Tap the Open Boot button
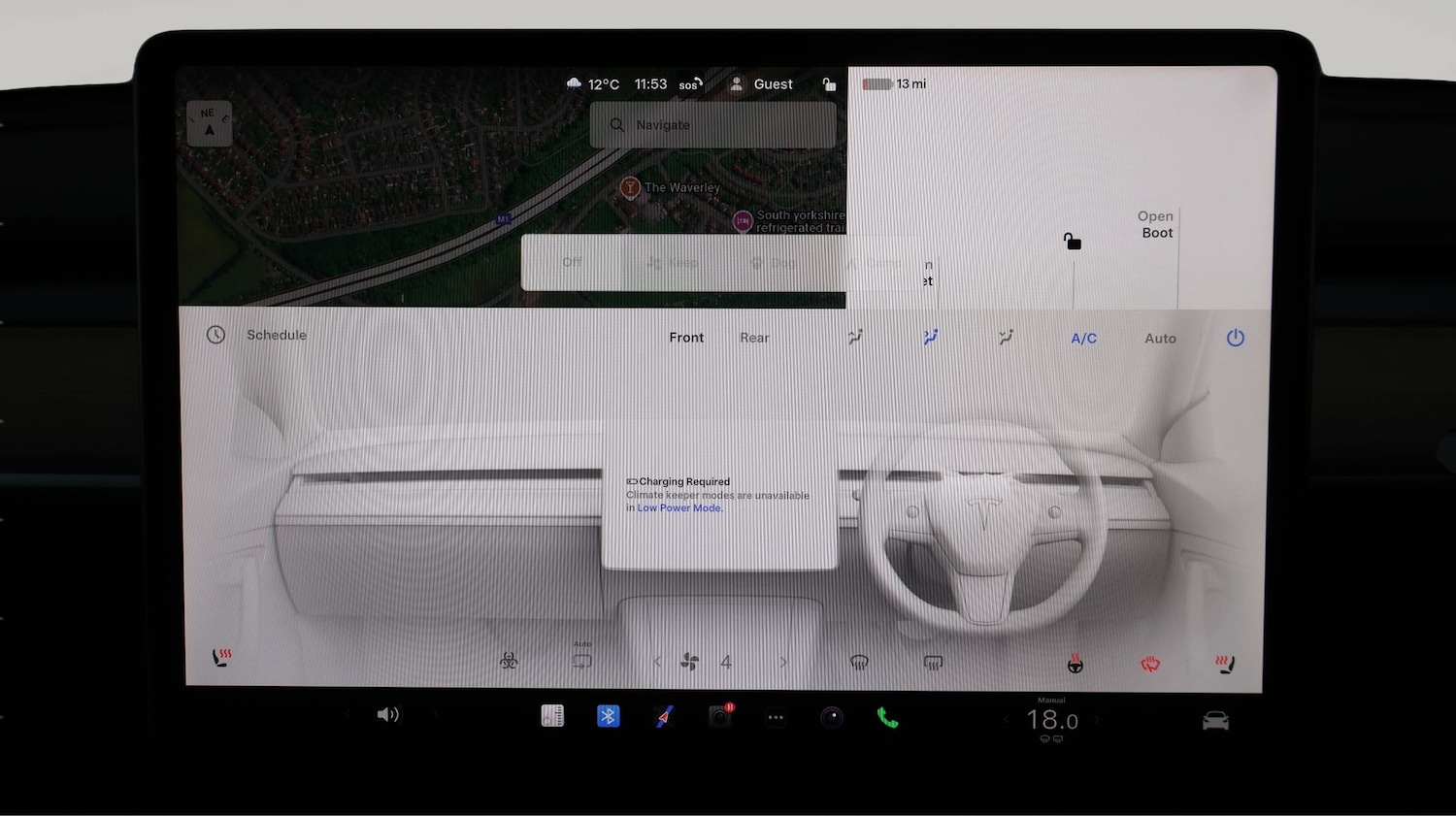This screenshot has height=816, width=1456. pos(1155,224)
